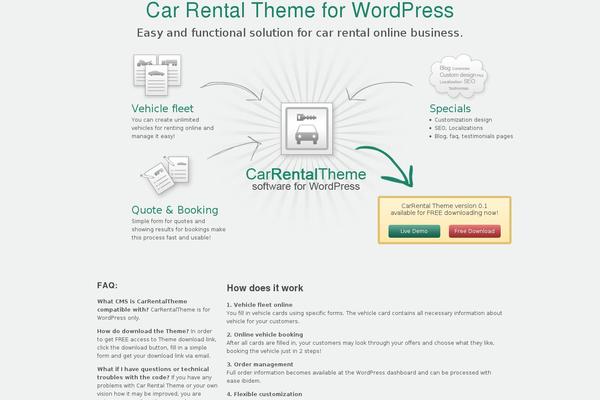Click 'Blog, faq, testimonials pages' bullet item
Viewport: 600px width, 400px height.
(474, 136)
